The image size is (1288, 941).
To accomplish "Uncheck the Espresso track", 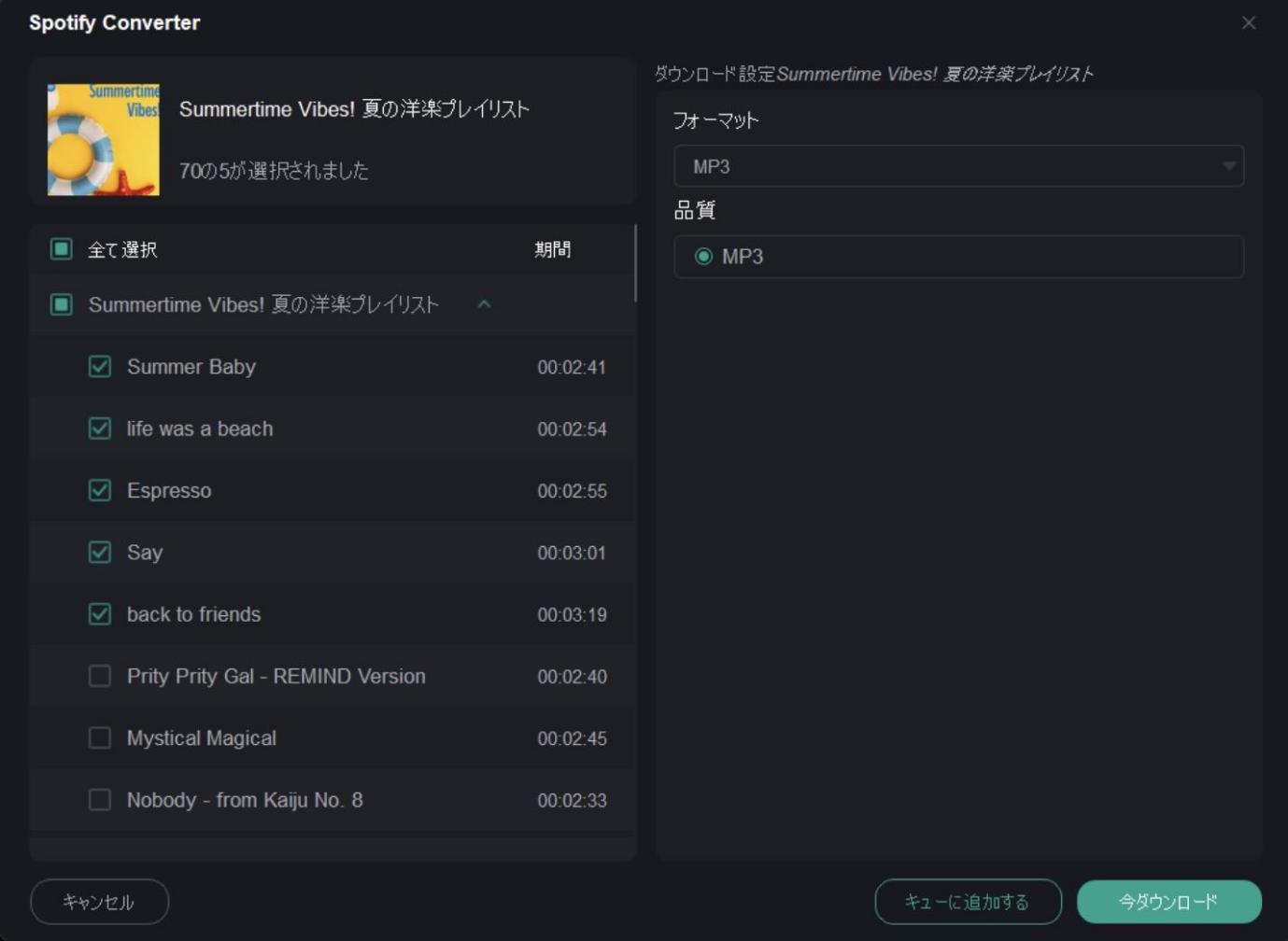I will [x=100, y=490].
